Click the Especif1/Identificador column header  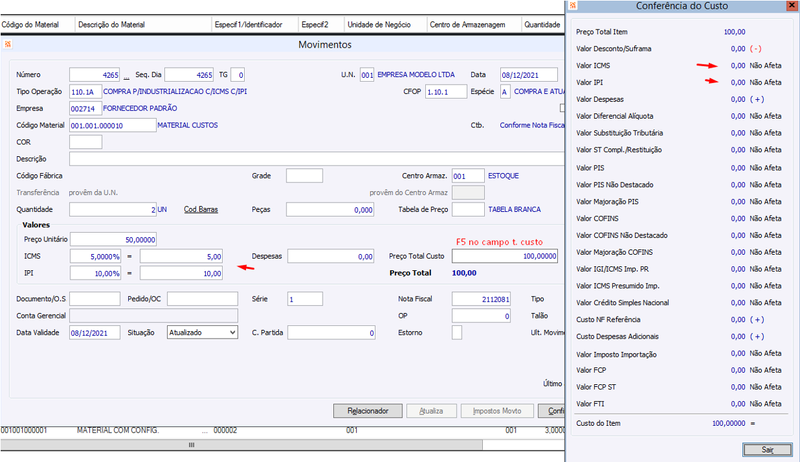click(254, 24)
